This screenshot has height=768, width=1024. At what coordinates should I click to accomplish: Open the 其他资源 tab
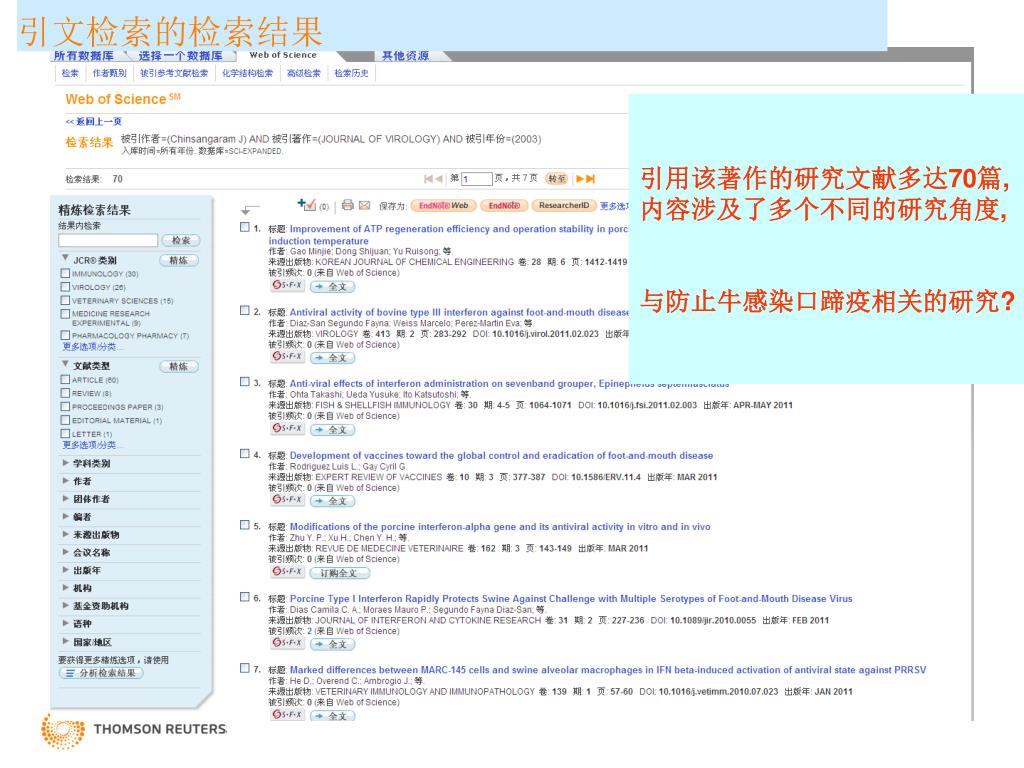tap(406, 56)
